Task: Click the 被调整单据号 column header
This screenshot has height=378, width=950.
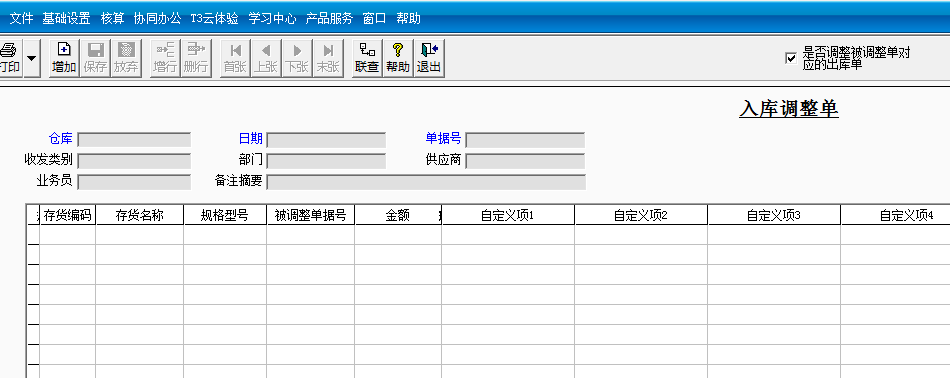Action: tap(310, 215)
